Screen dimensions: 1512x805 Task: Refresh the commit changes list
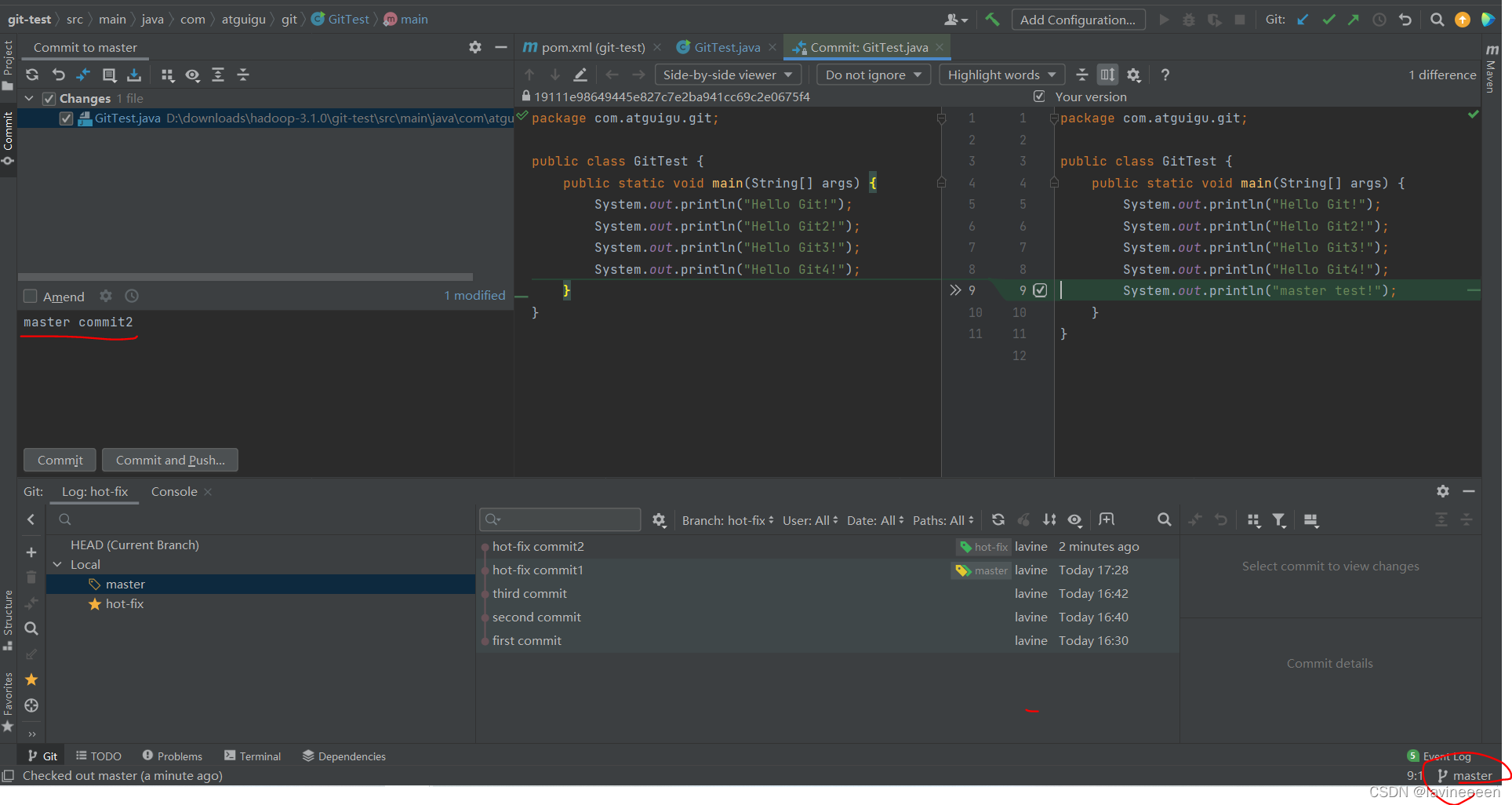(x=32, y=75)
